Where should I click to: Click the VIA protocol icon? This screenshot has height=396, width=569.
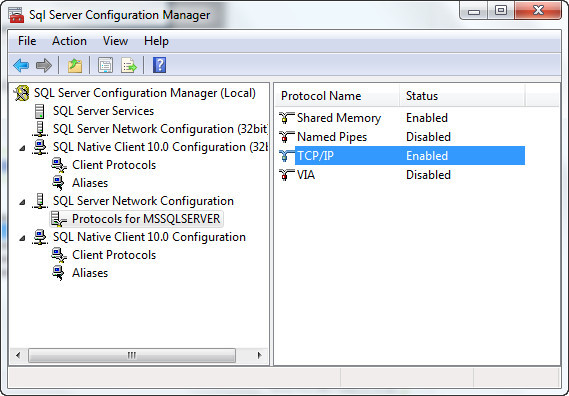pyautogui.click(x=286, y=175)
